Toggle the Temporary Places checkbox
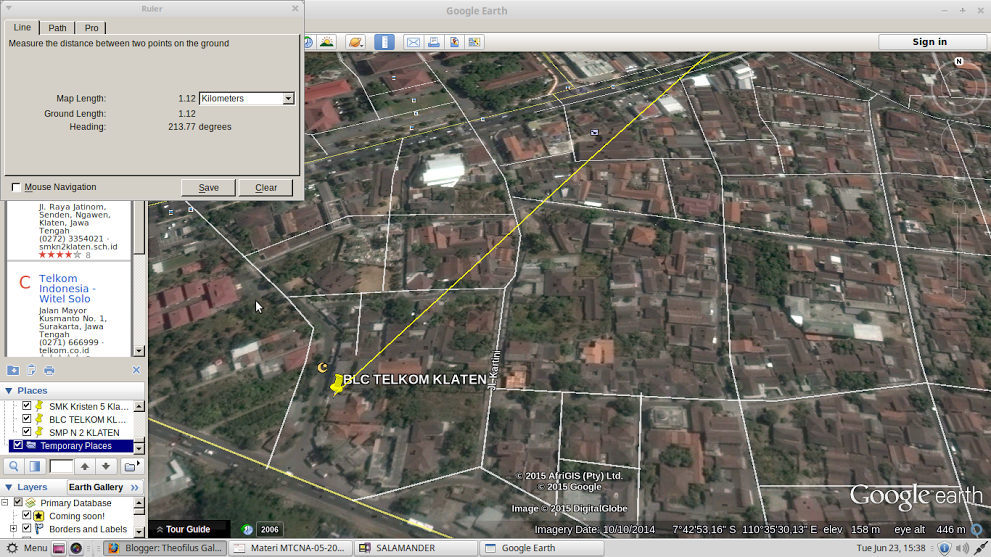Viewport: 991px width, 557px height. tap(18, 445)
